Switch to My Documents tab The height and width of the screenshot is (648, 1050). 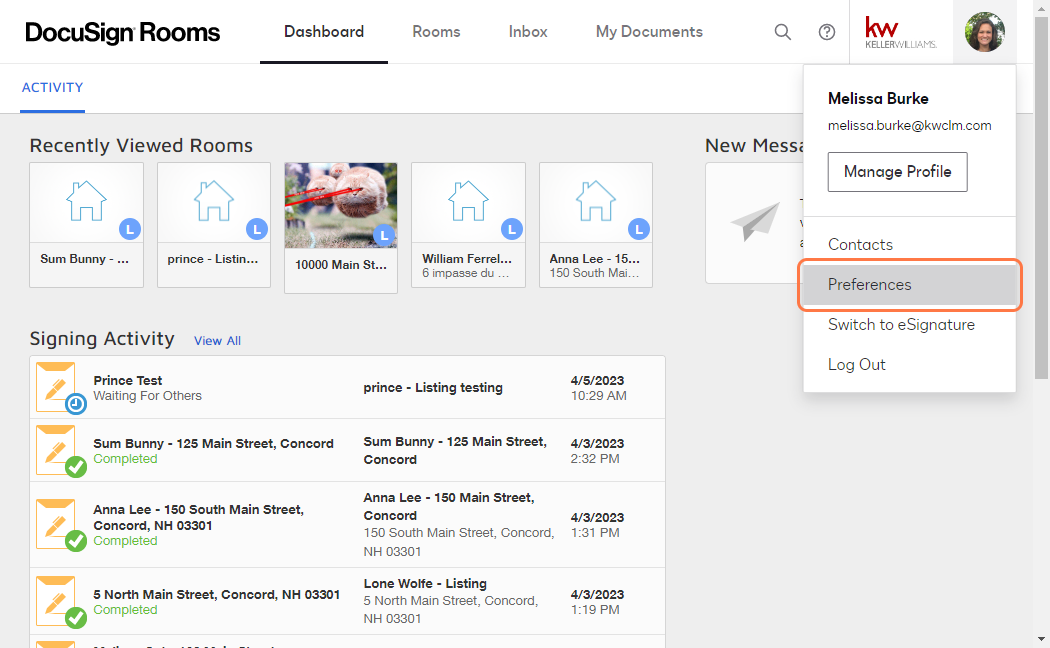[x=649, y=31]
